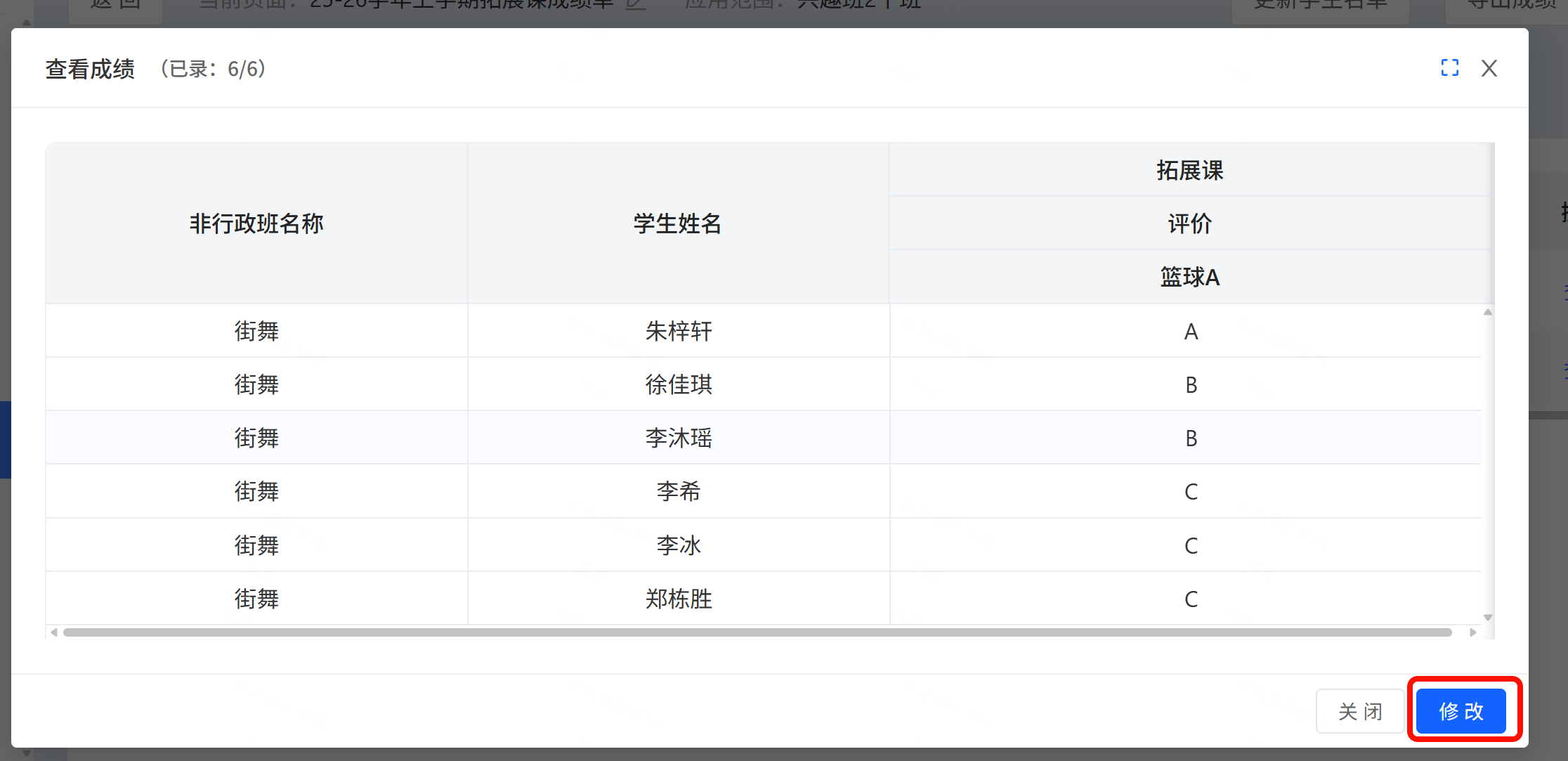Click the 拓展课 header cell
The image size is (1568, 761).
(x=1190, y=170)
